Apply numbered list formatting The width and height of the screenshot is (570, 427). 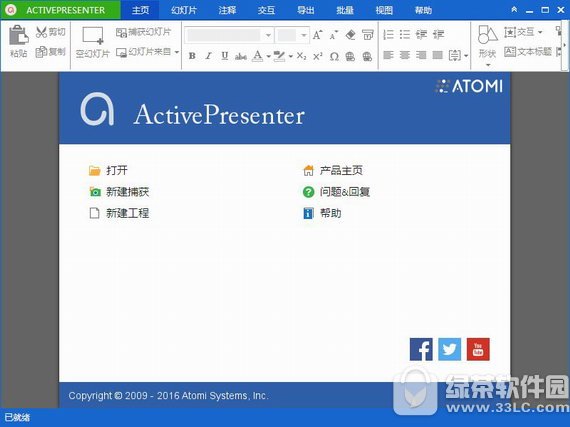(389, 35)
